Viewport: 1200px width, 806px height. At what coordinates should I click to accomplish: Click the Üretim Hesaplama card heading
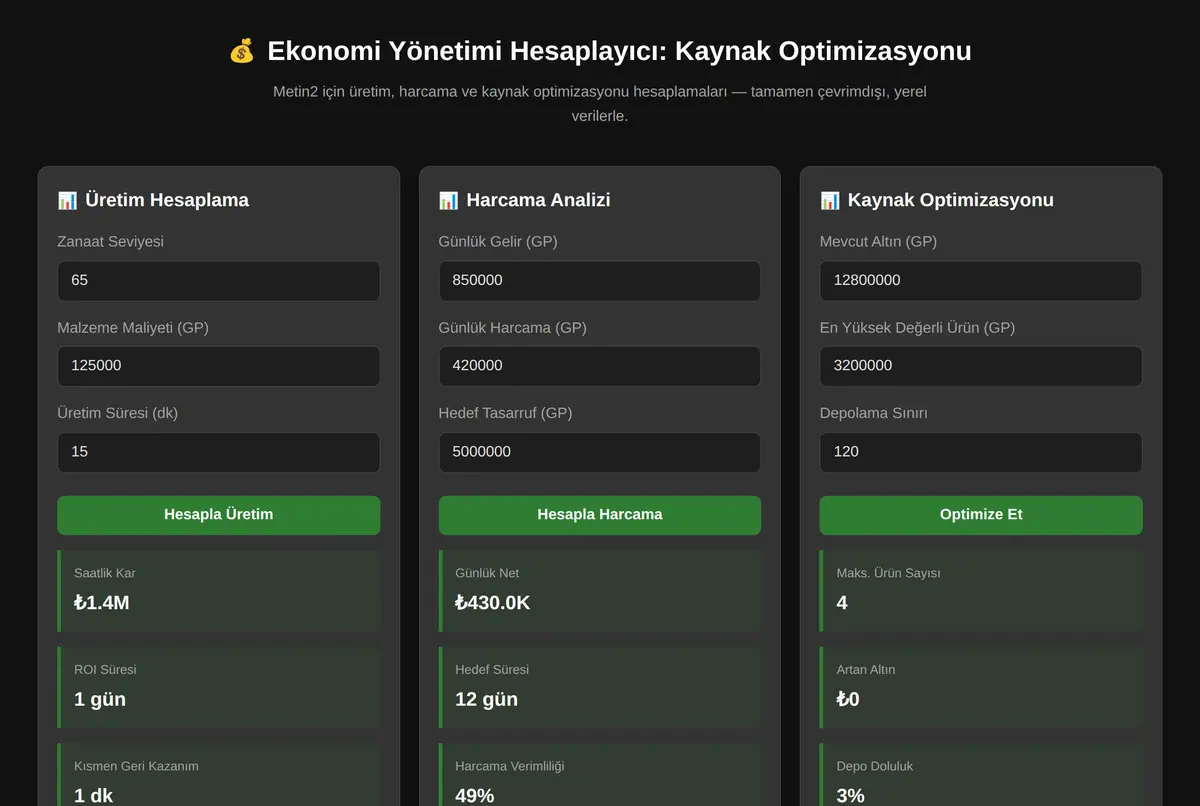tap(167, 200)
